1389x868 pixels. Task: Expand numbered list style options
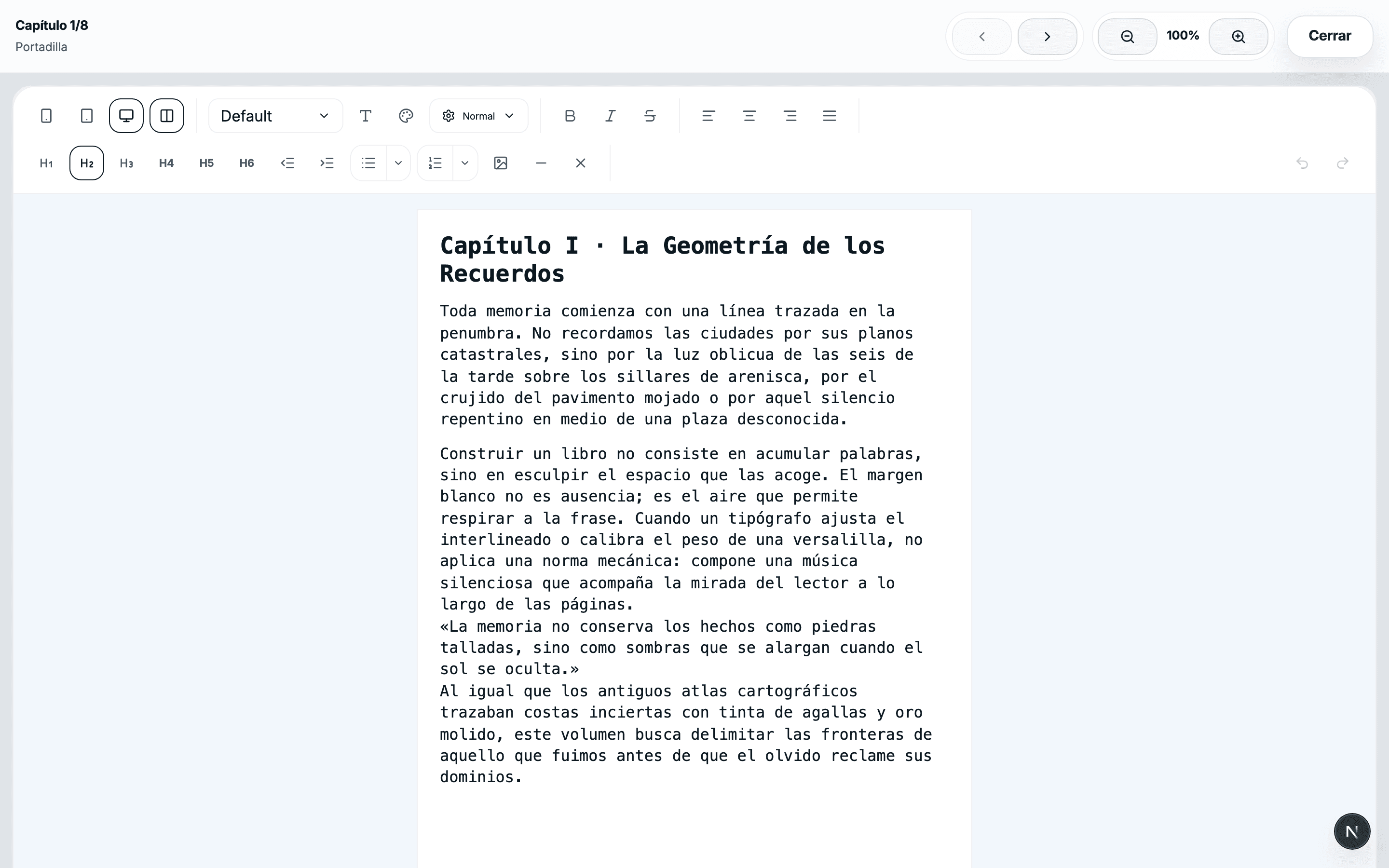tap(465, 163)
